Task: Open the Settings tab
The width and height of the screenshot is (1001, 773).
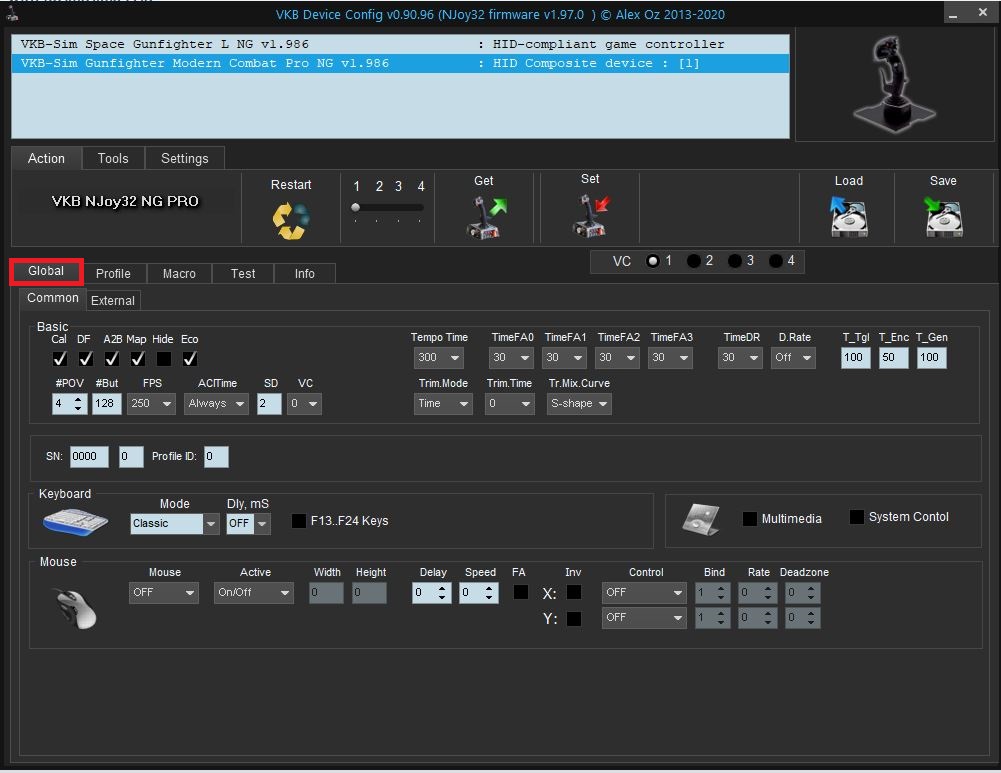Action: point(185,158)
